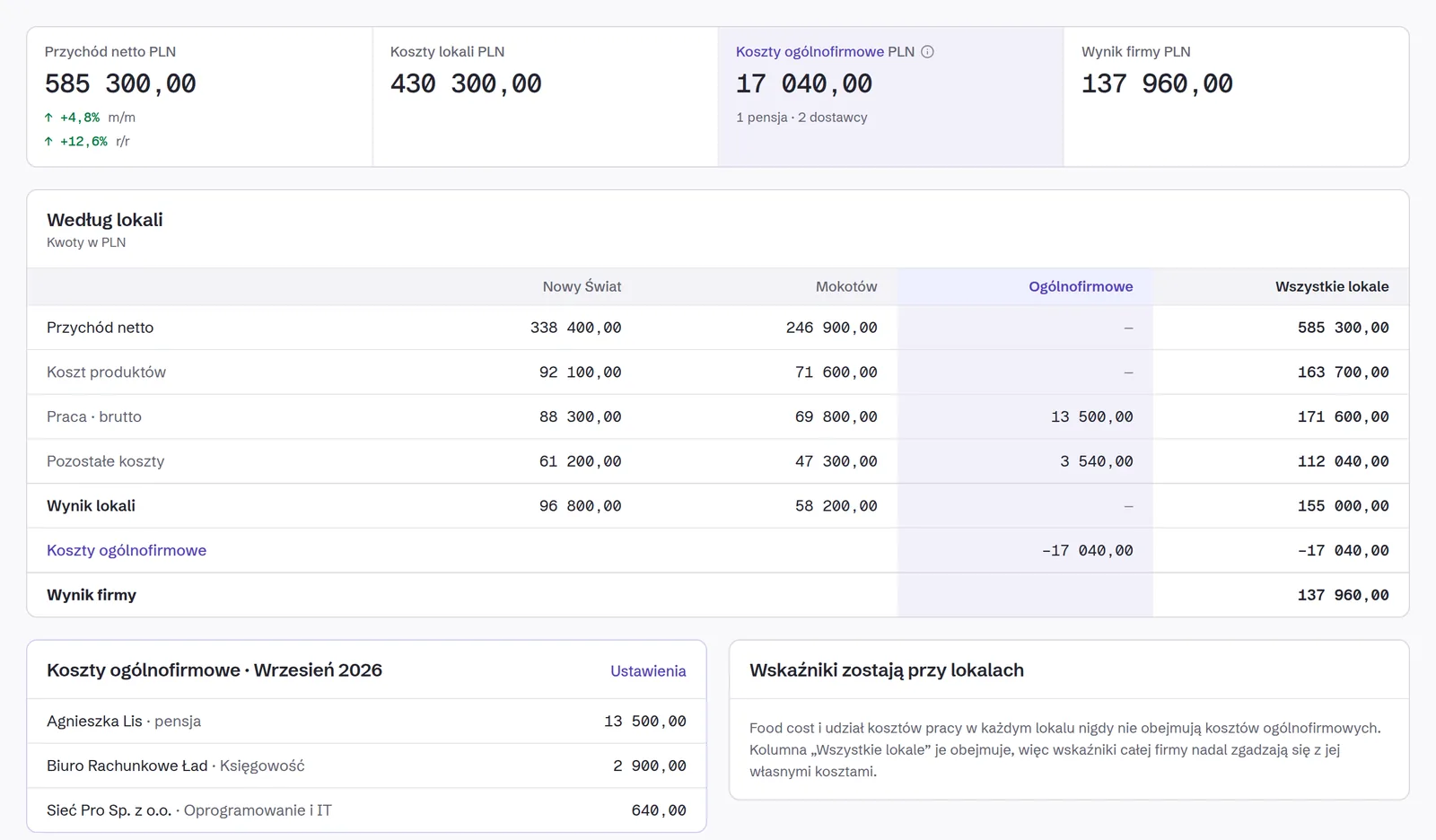The height and width of the screenshot is (840, 1436).
Task: Click Ogólnofirmowe labor cost 13 500,00 in table
Action: coord(1091,416)
